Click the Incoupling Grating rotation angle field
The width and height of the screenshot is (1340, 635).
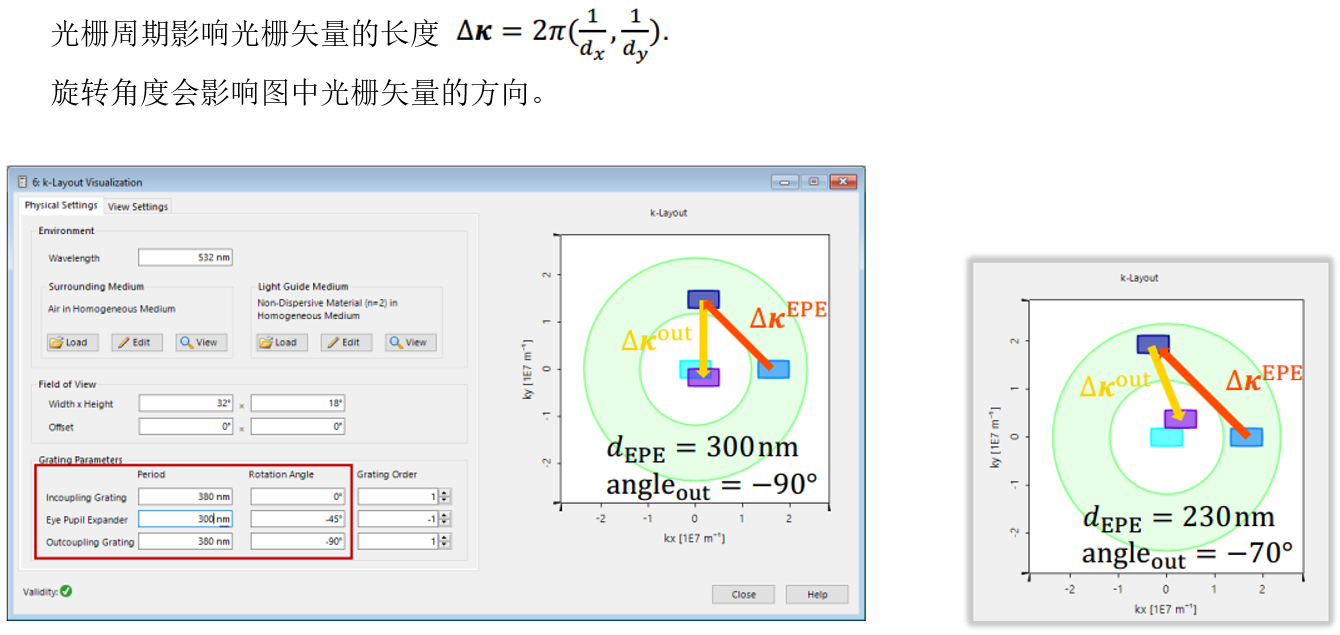click(297, 496)
